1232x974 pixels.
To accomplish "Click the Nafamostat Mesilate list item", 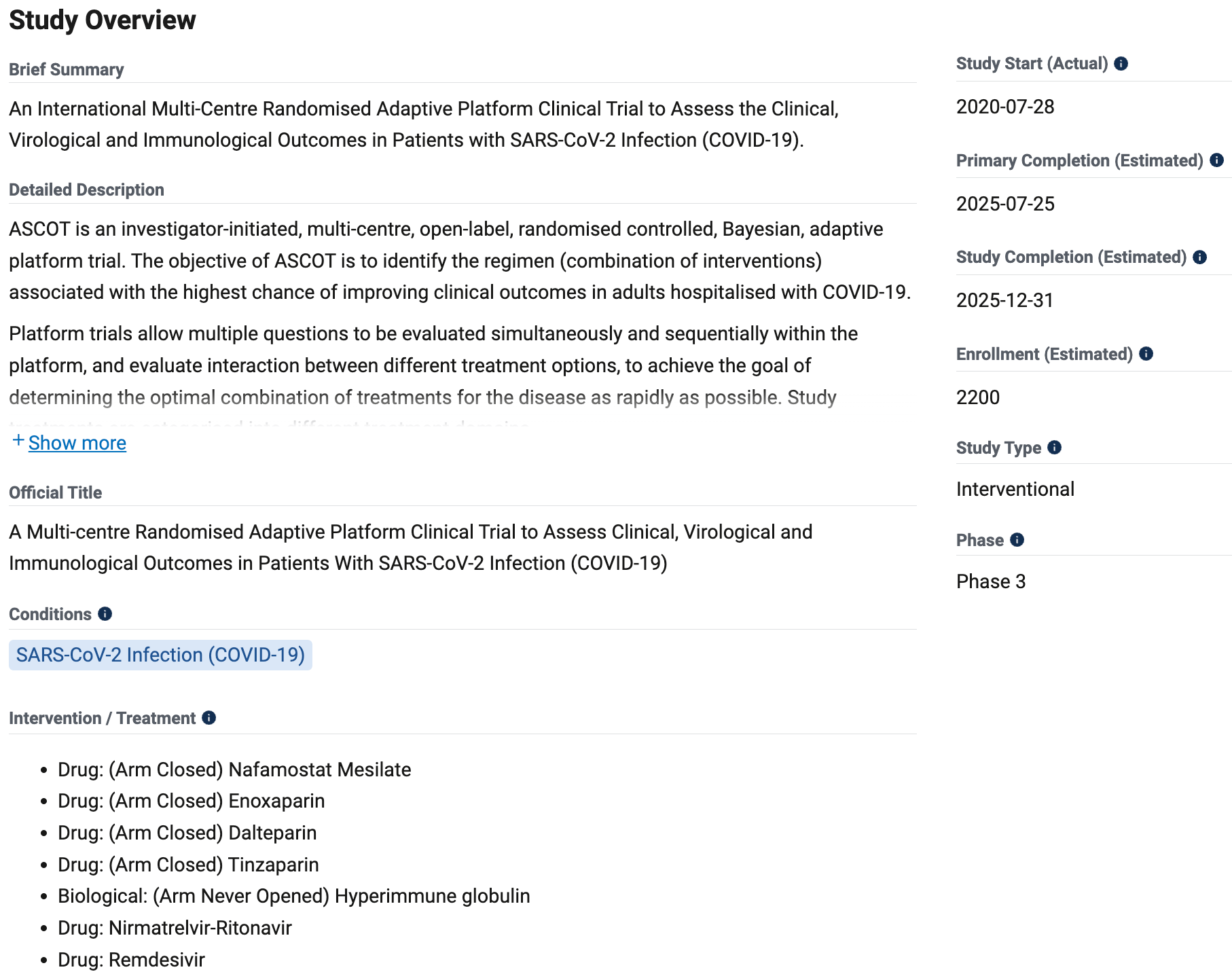I will click(234, 770).
